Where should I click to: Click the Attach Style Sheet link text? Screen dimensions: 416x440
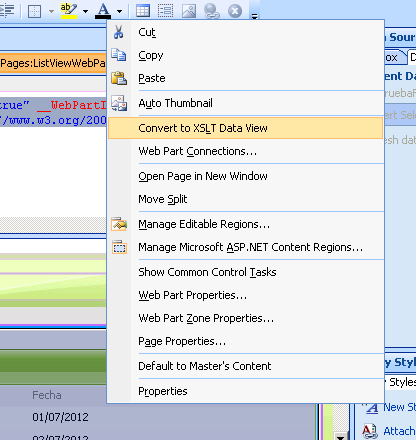click(400, 431)
